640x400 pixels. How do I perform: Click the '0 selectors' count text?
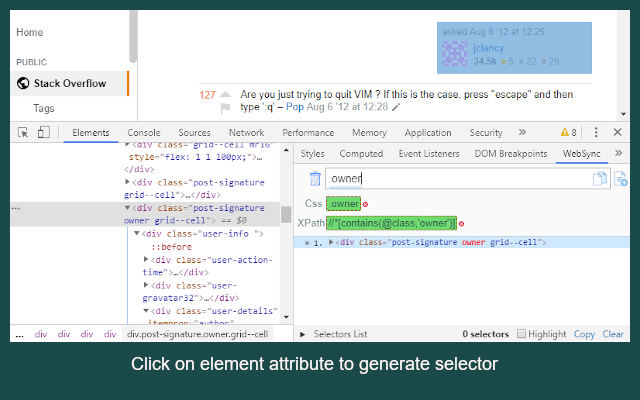tap(486, 334)
